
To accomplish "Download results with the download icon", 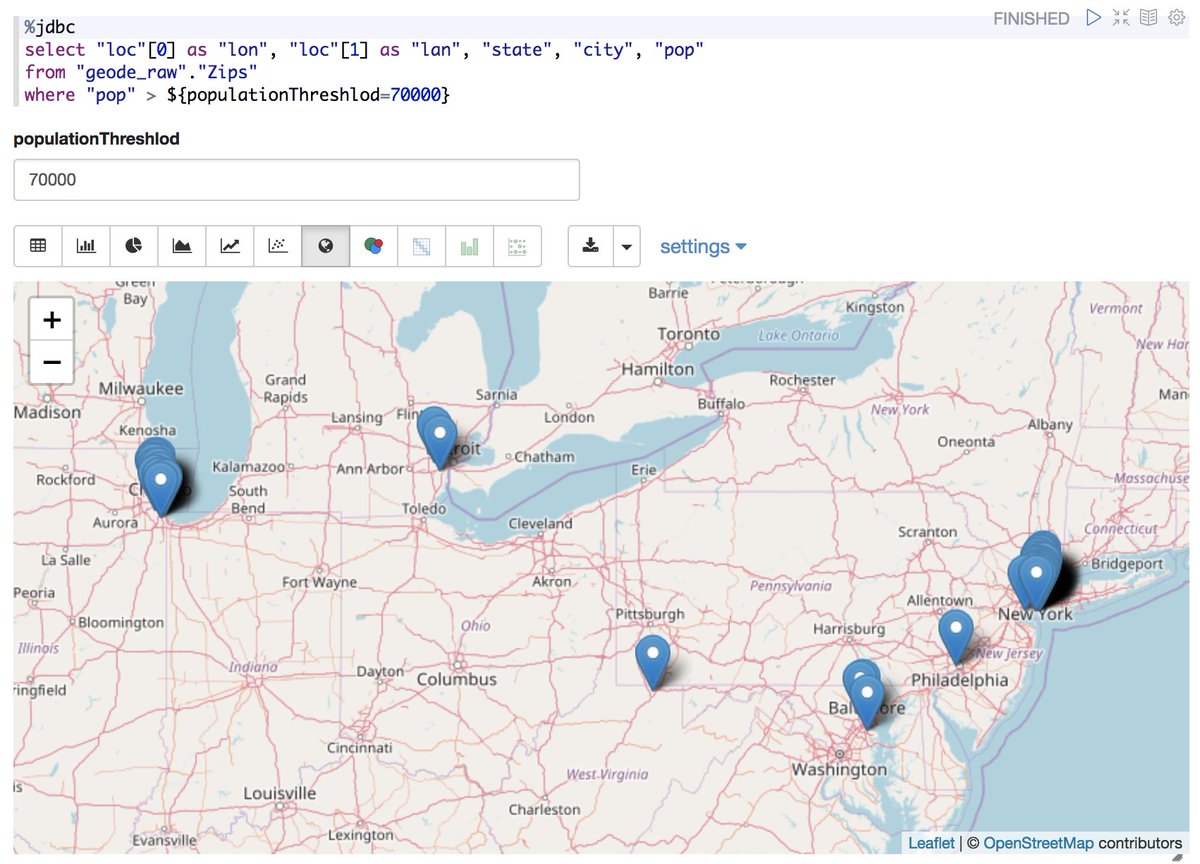I will (x=590, y=246).
